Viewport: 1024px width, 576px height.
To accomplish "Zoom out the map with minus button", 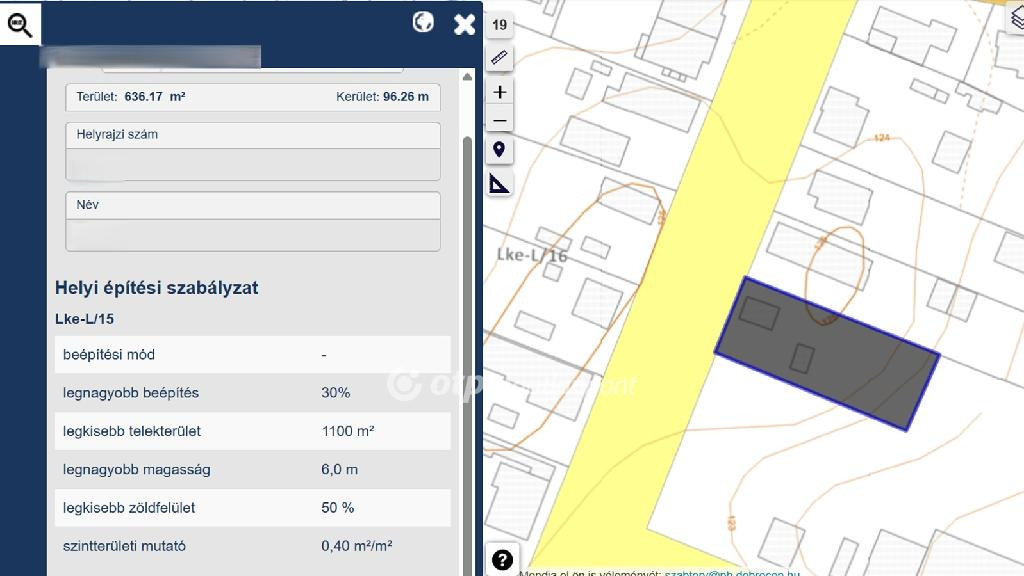I will (500, 121).
